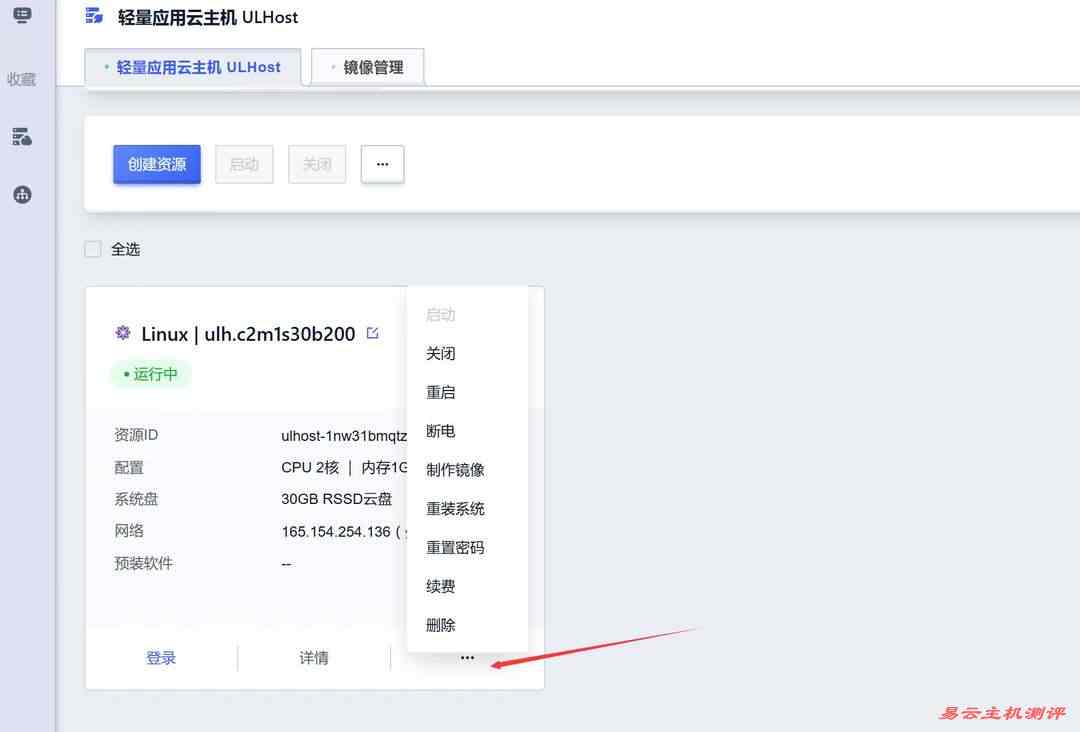Click the ULHost service icon in the header
This screenshot has height=732, width=1080.
93,15
